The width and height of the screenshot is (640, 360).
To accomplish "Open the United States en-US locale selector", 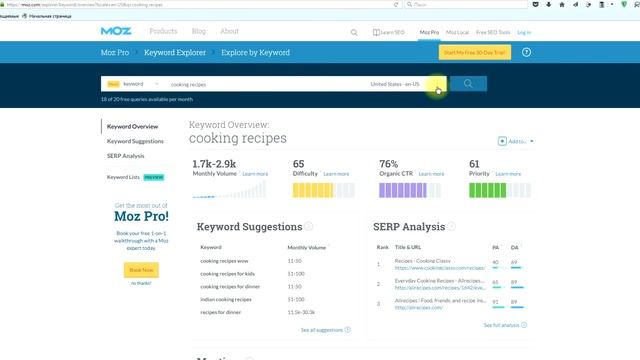I will coord(395,84).
